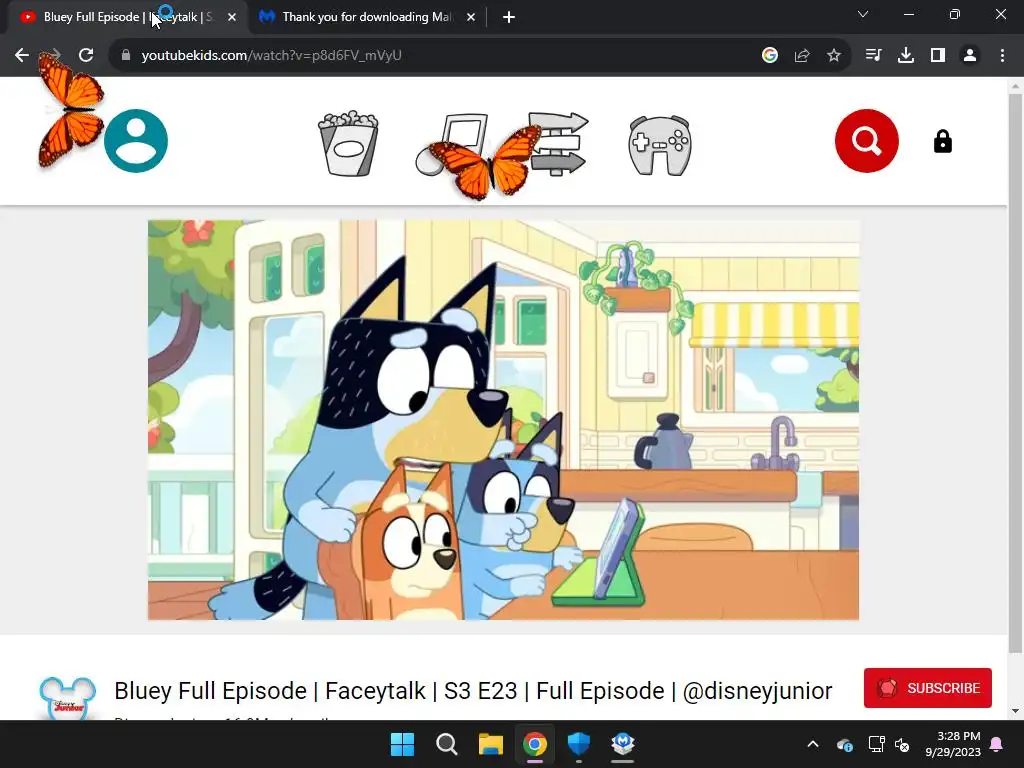Click the OneDrive cloud tray icon

click(x=844, y=744)
